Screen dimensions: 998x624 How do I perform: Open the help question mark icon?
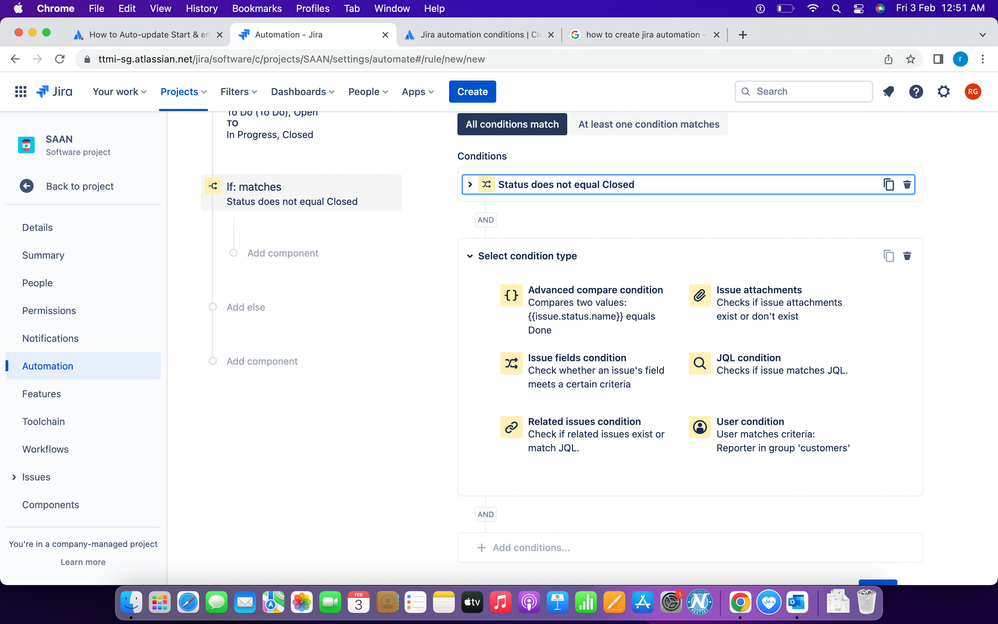tap(916, 92)
